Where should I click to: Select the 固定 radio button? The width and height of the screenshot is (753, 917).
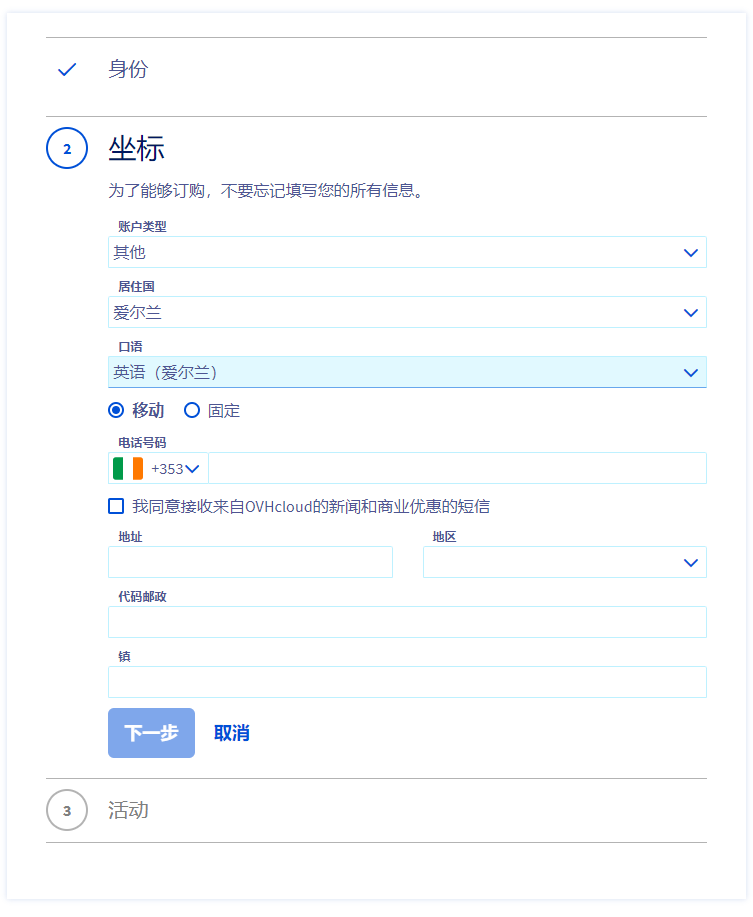pyautogui.click(x=192, y=410)
